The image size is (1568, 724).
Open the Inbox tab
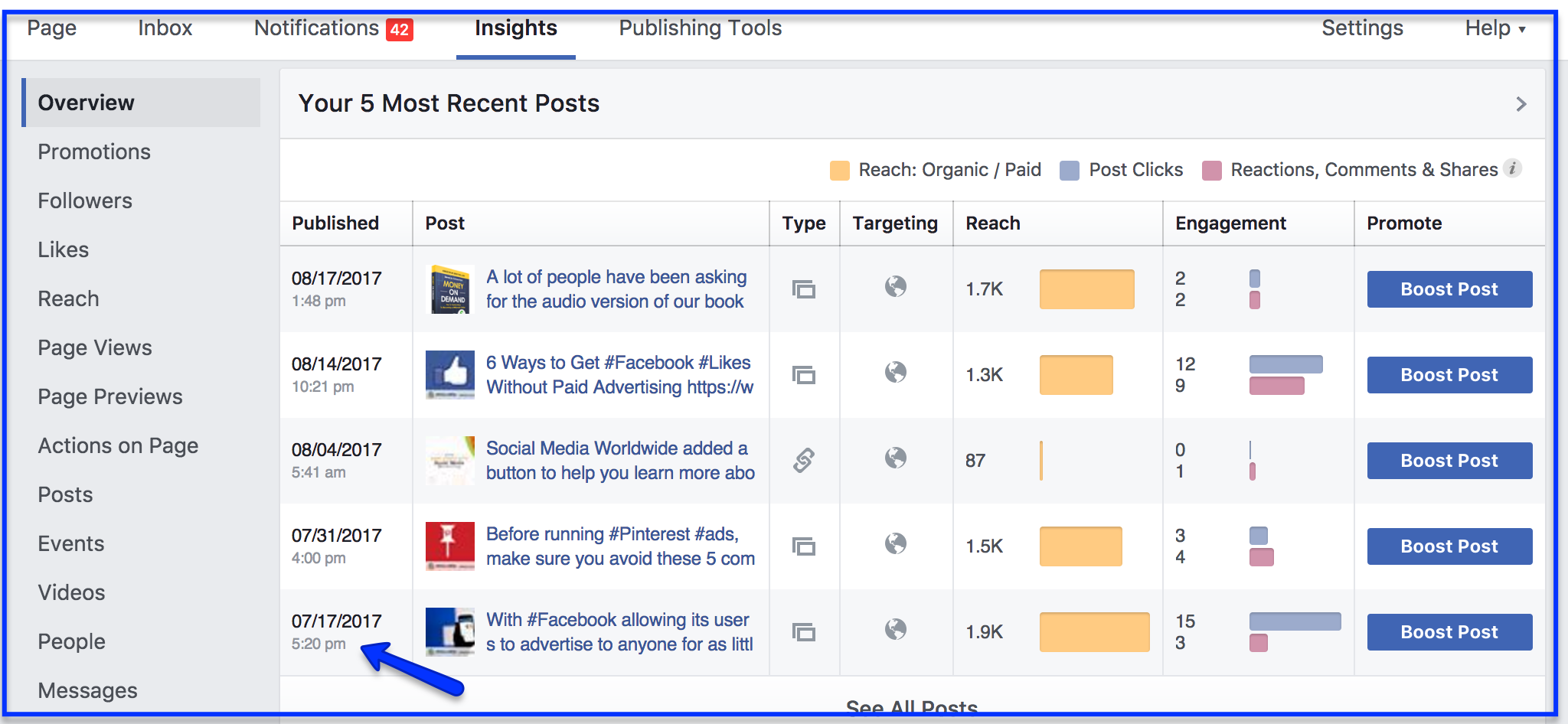(x=165, y=28)
